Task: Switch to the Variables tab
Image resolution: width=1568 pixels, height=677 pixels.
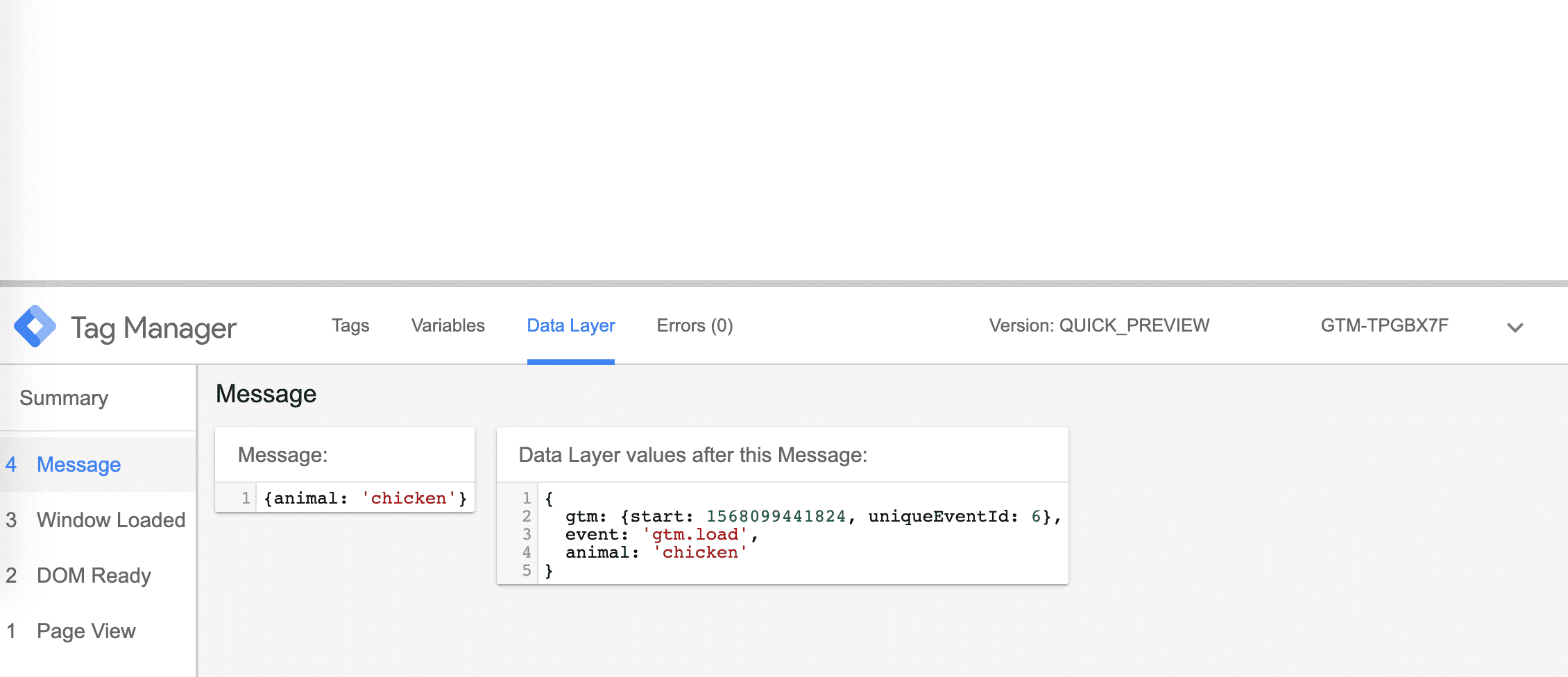Action: [x=448, y=326]
